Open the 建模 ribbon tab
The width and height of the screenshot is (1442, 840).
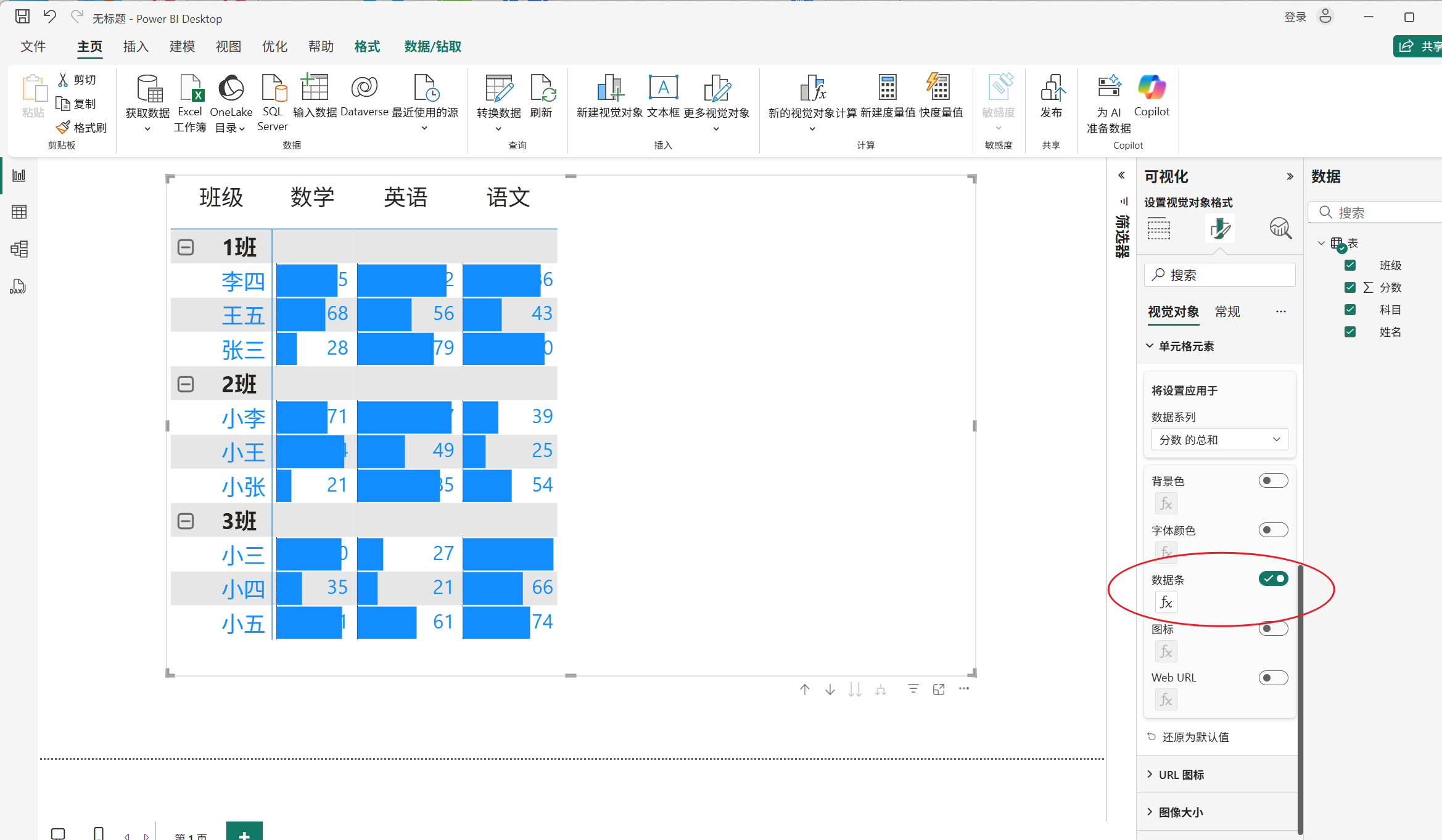tap(182, 47)
